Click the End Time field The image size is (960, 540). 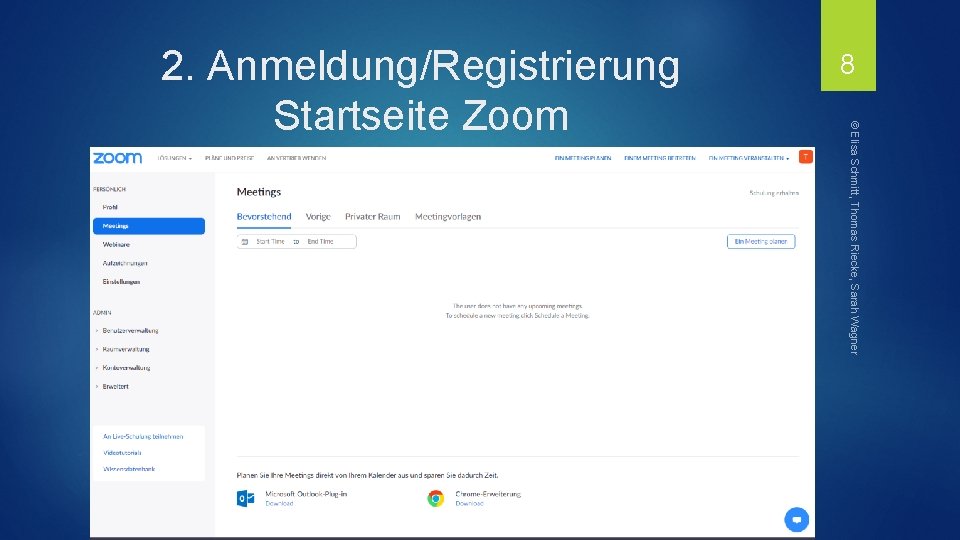[x=320, y=242]
